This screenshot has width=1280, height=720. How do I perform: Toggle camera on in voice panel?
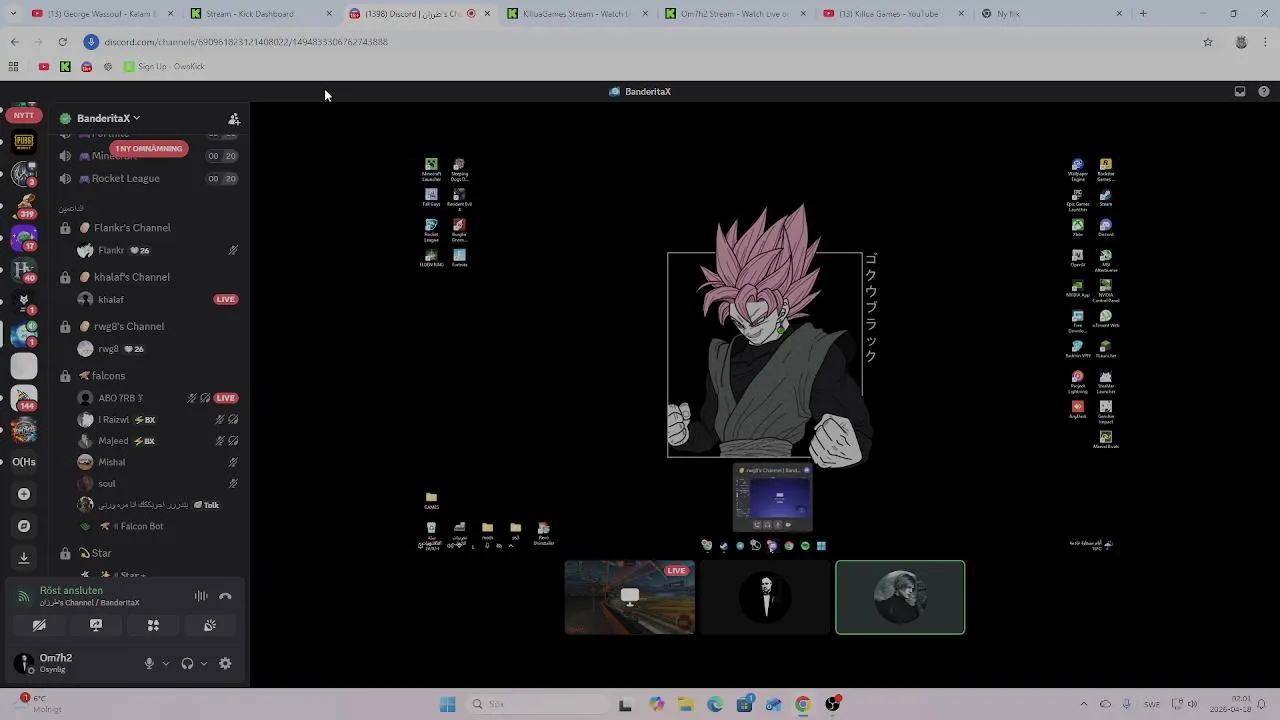click(39, 625)
